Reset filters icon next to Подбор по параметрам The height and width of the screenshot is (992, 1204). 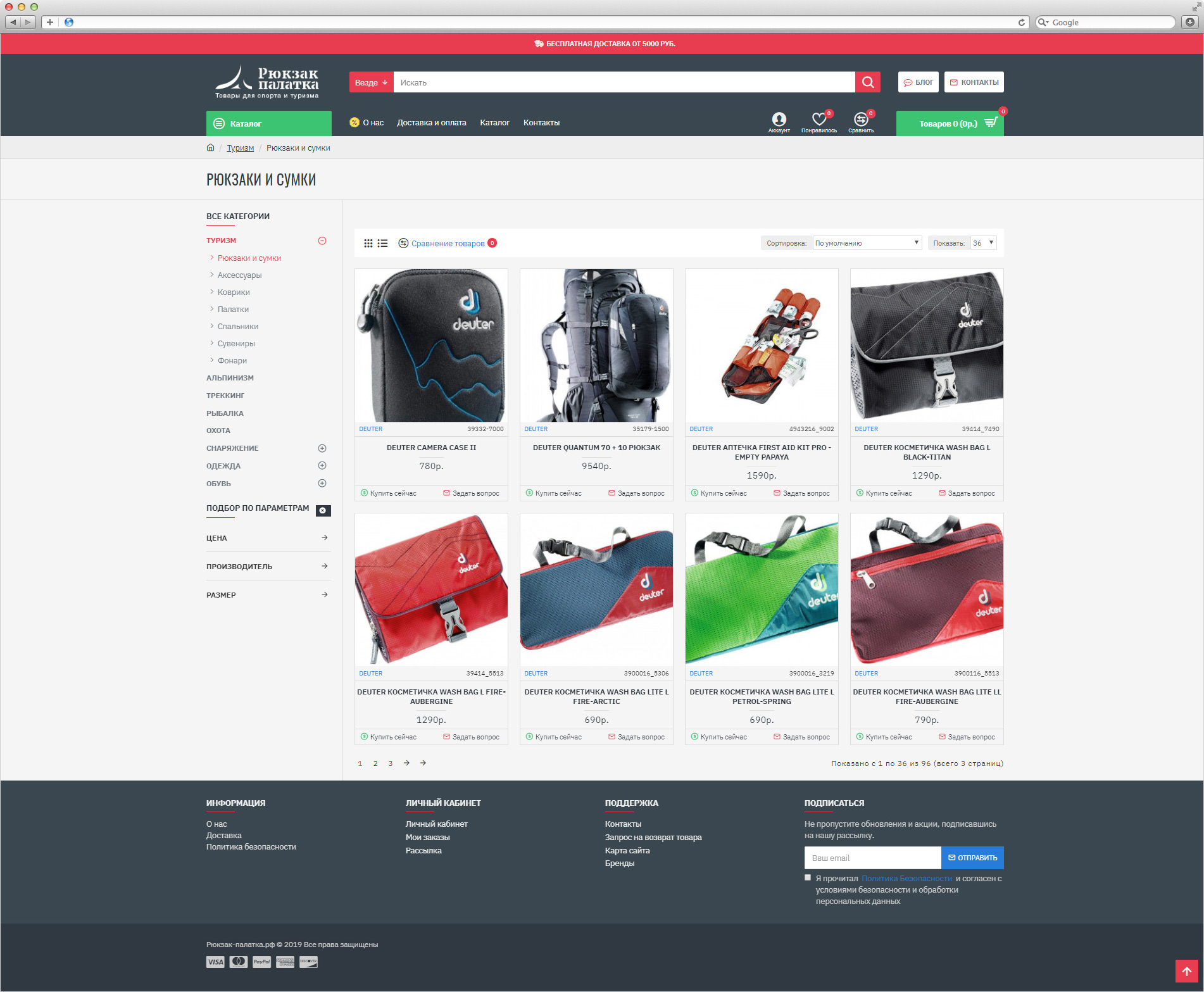(x=323, y=510)
